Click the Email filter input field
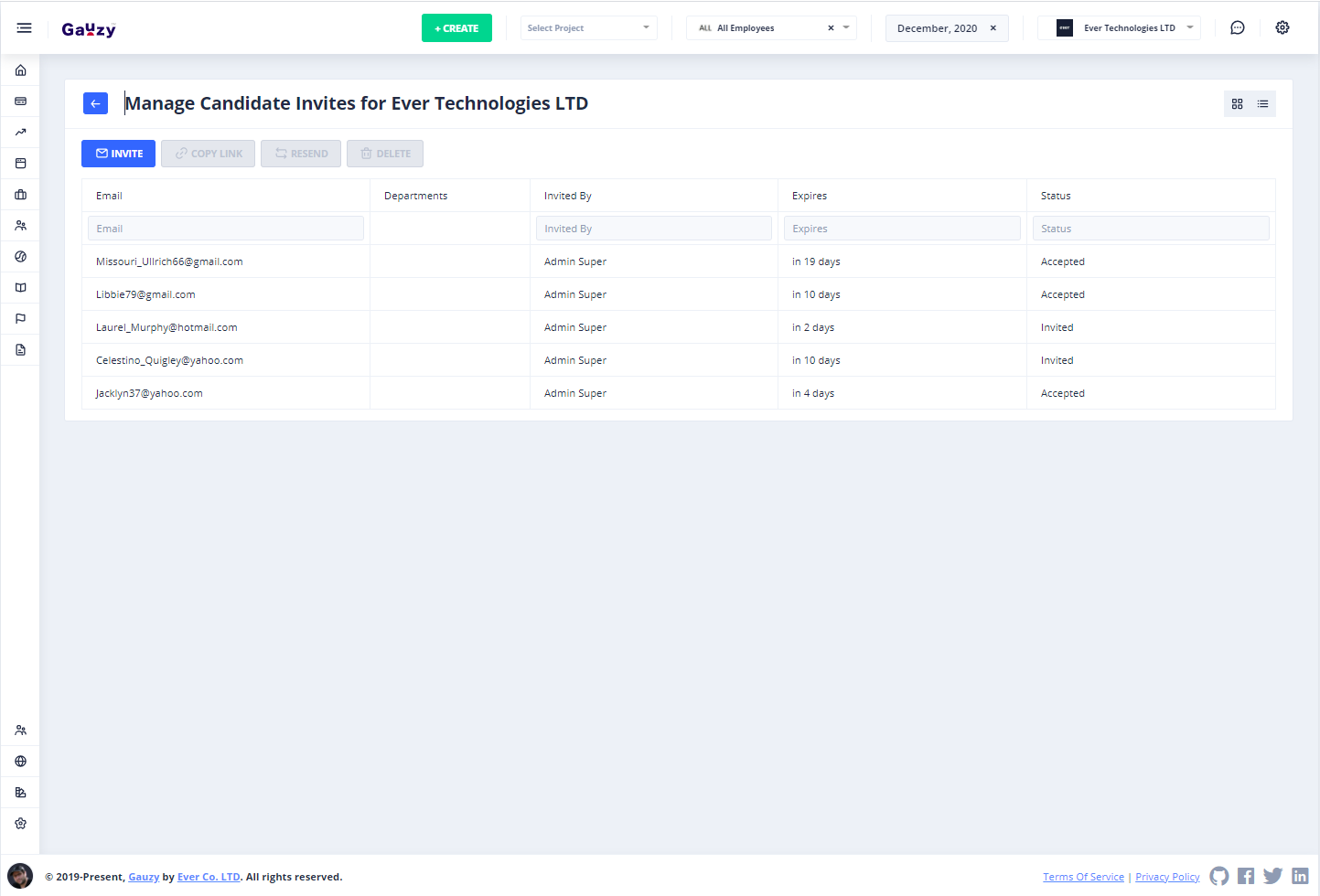This screenshot has width=1320, height=896. (x=226, y=229)
